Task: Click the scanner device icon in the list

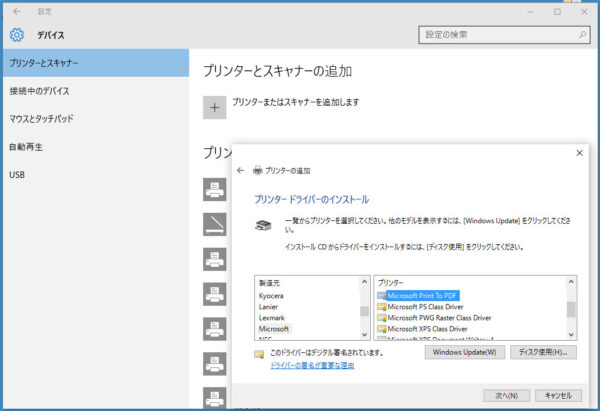Action: 214,224
